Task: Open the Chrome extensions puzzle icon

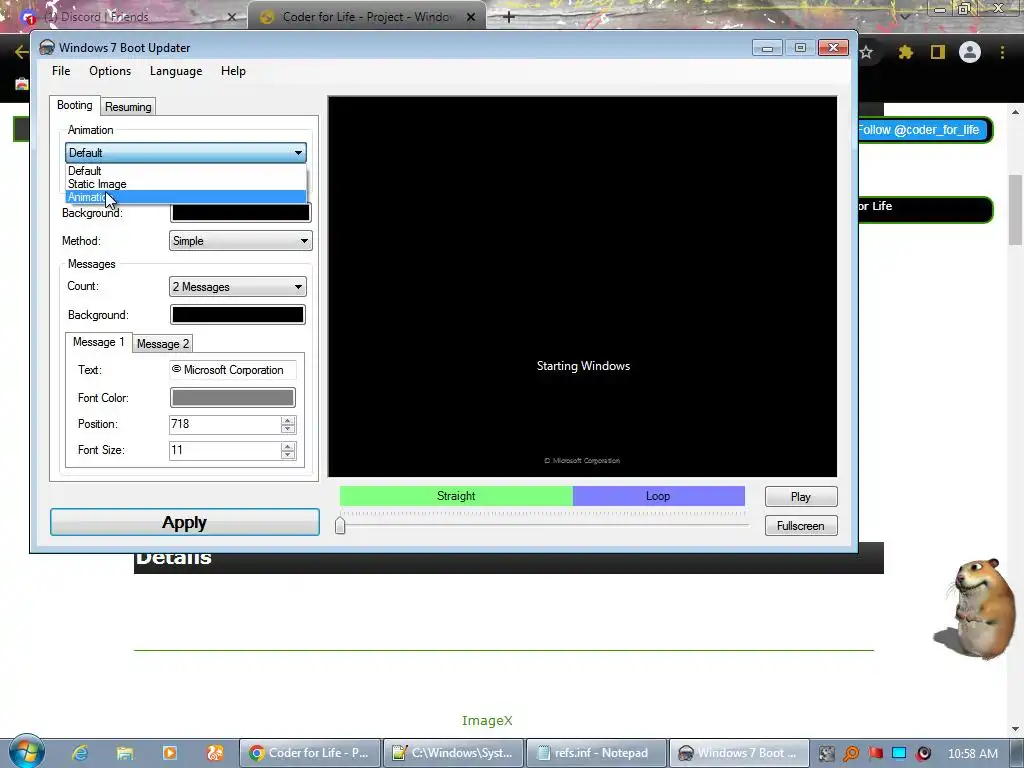Action: (905, 52)
